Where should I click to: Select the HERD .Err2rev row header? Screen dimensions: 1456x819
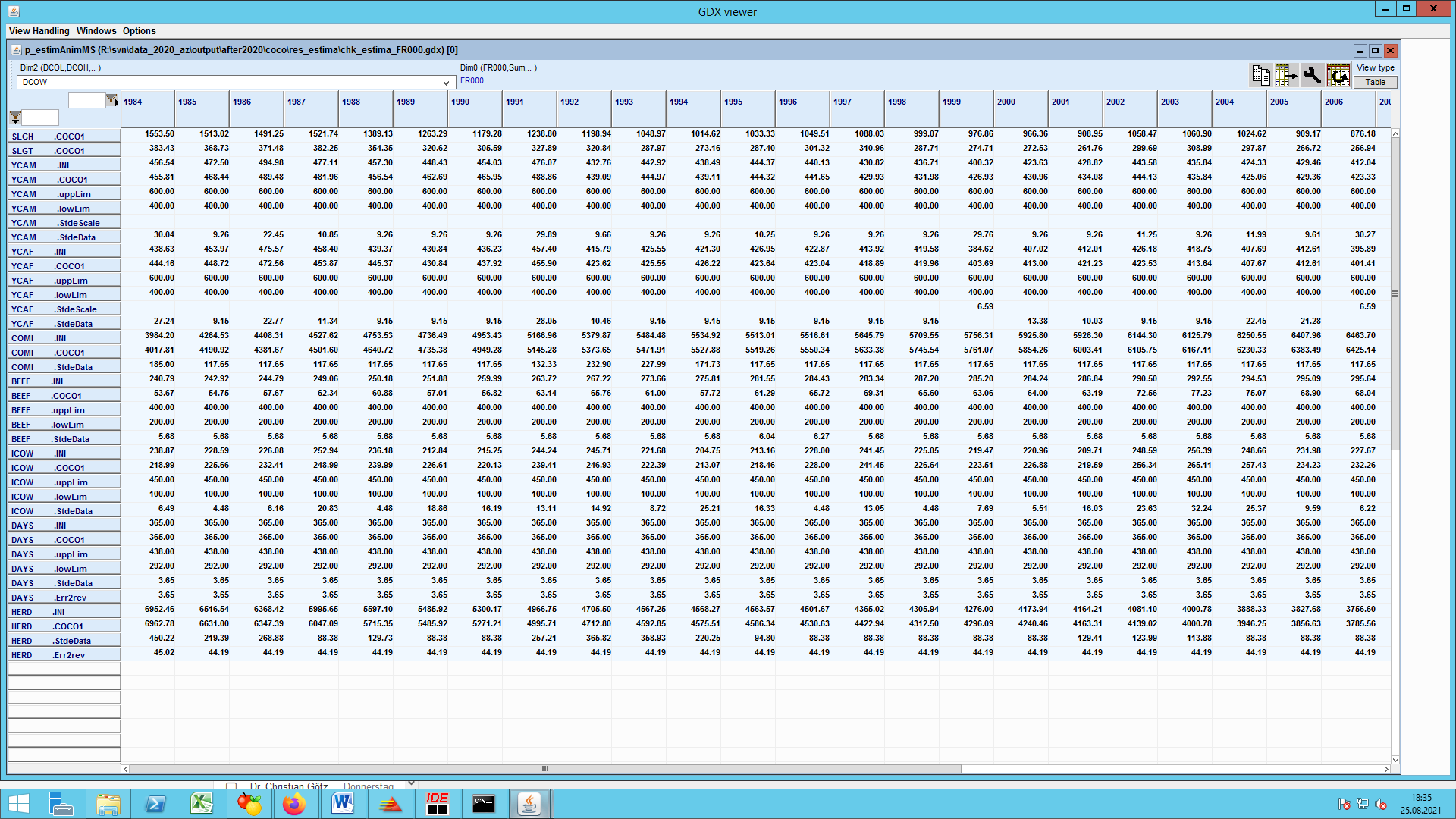point(64,655)
